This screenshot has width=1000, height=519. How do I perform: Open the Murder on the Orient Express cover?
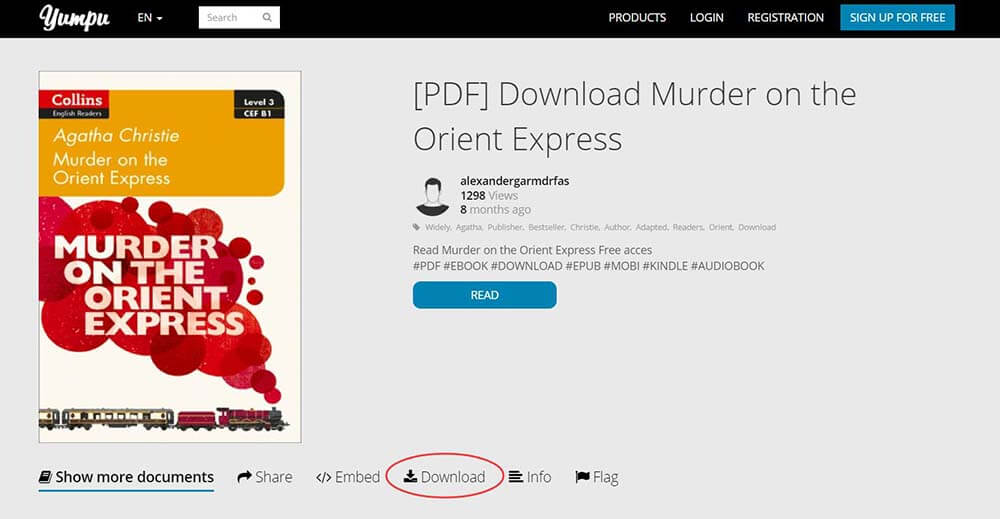coord(170,256)
